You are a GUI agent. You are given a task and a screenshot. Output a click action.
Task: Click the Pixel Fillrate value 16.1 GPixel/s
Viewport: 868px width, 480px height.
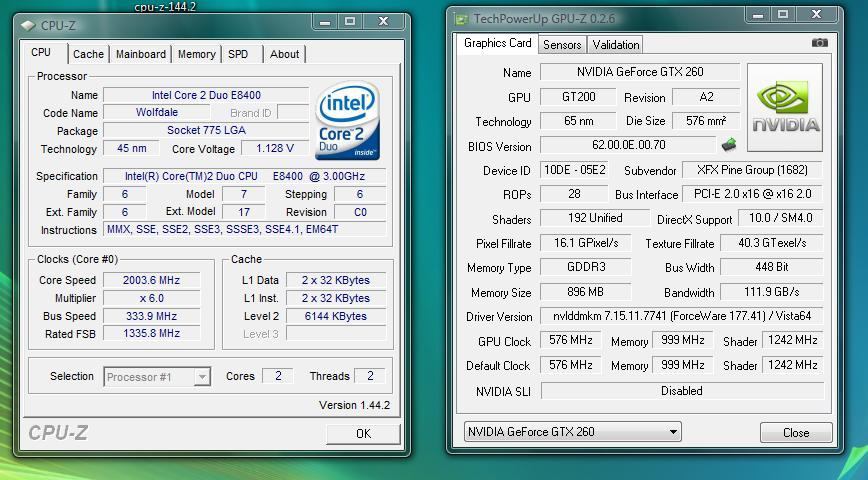click(585, 242)
